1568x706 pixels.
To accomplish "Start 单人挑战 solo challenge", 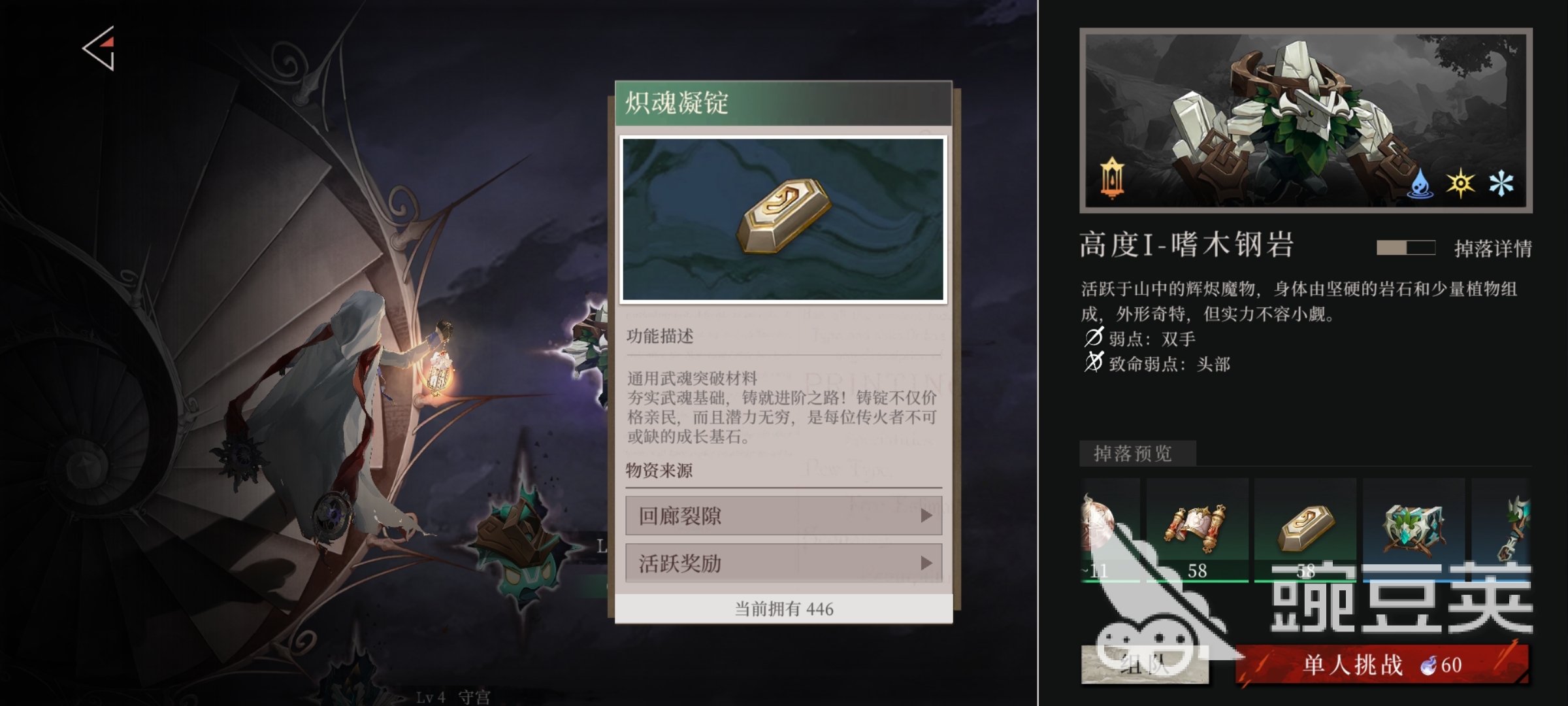I will [x=1382, y=665].
